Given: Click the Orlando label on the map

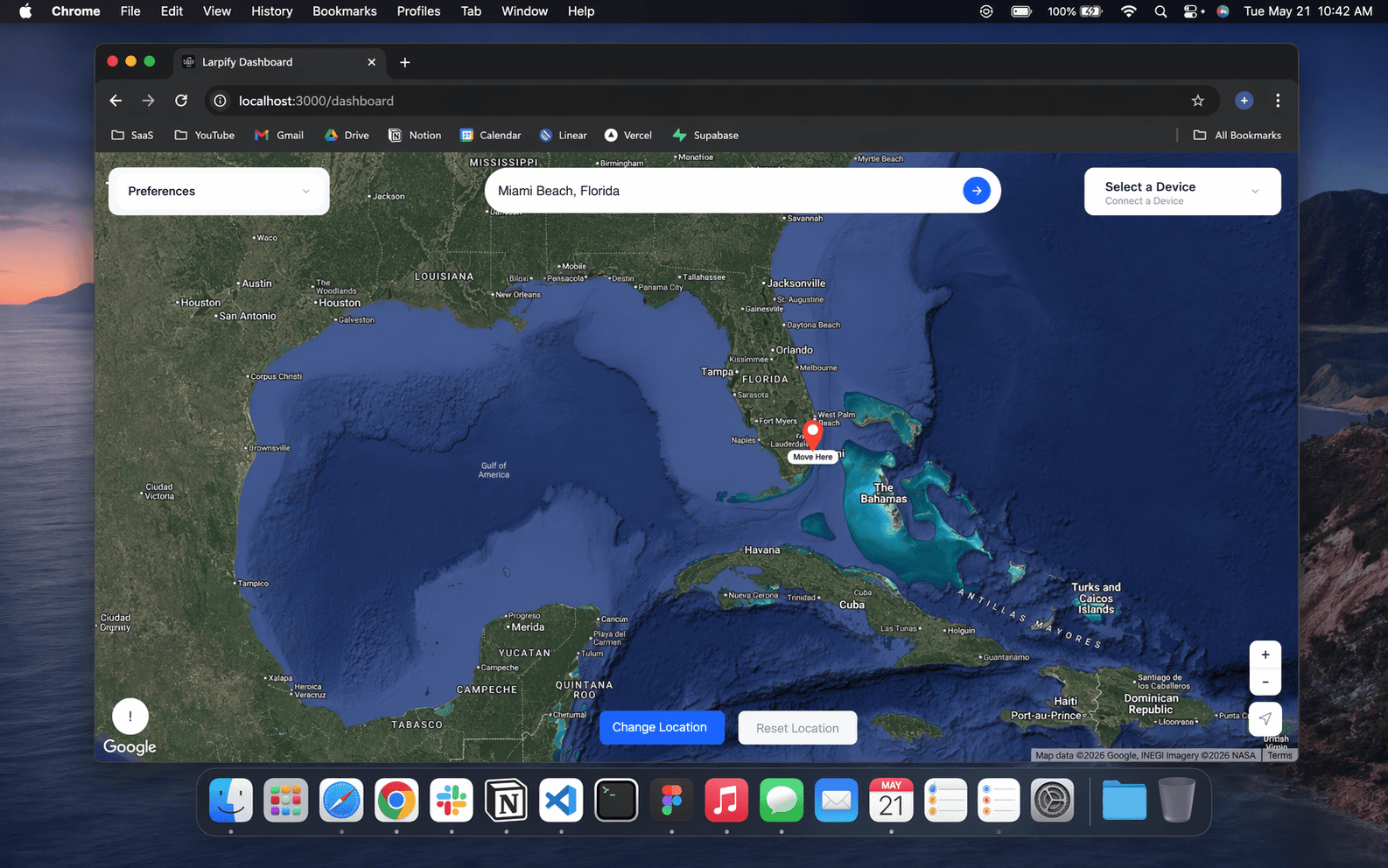Looking at the screenshot, I should (794, 350).
